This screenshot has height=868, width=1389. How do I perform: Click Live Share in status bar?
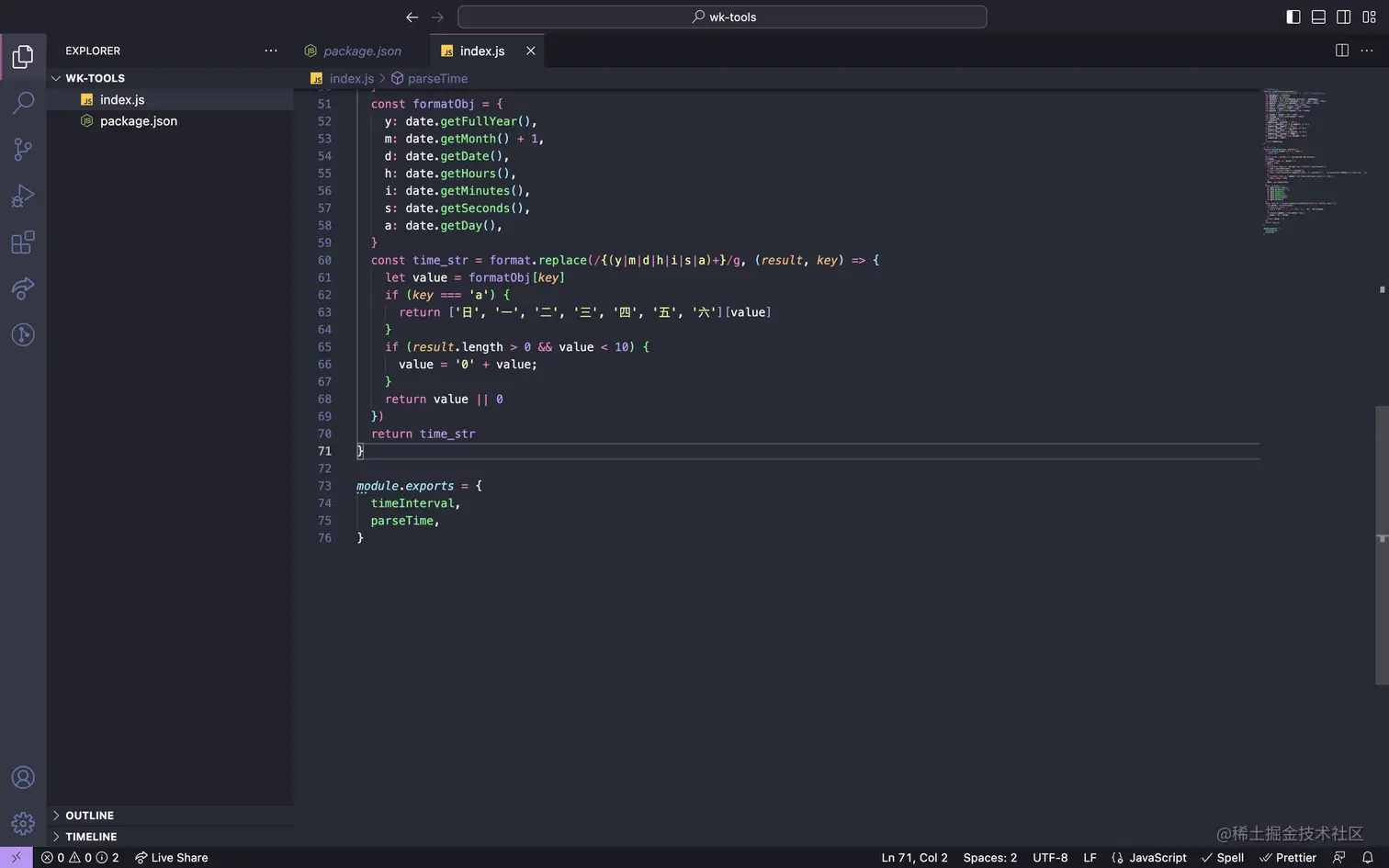(172, 857)
